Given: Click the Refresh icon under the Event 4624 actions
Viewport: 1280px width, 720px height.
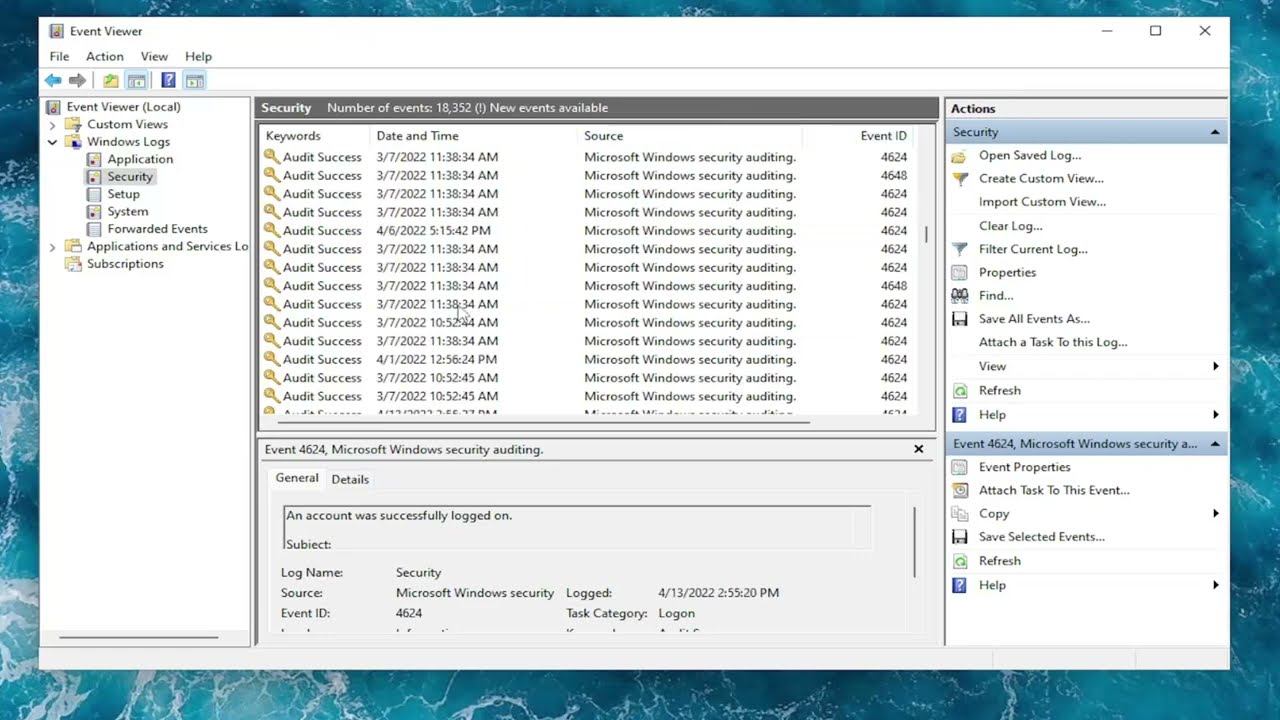Looking at the screenshot, I should [x=960, y=561].
